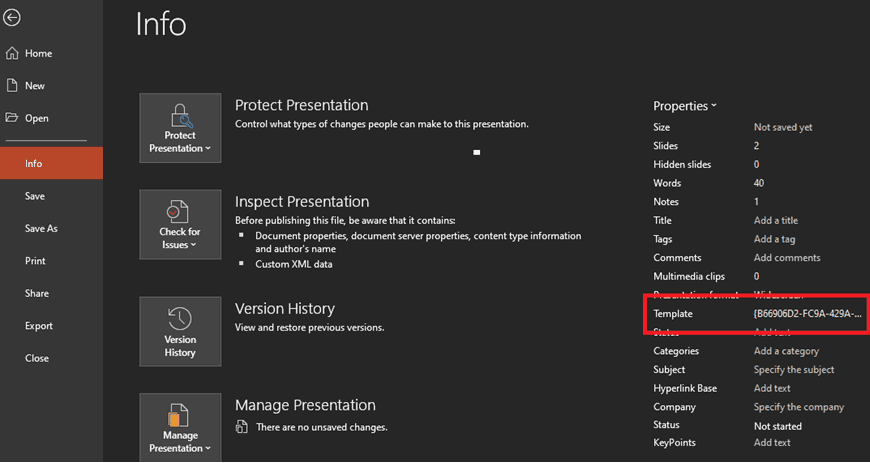The width and height of the screenshot is (870, 463).
Task: Open the Version History clock icon
Action: tap(180, 318)
